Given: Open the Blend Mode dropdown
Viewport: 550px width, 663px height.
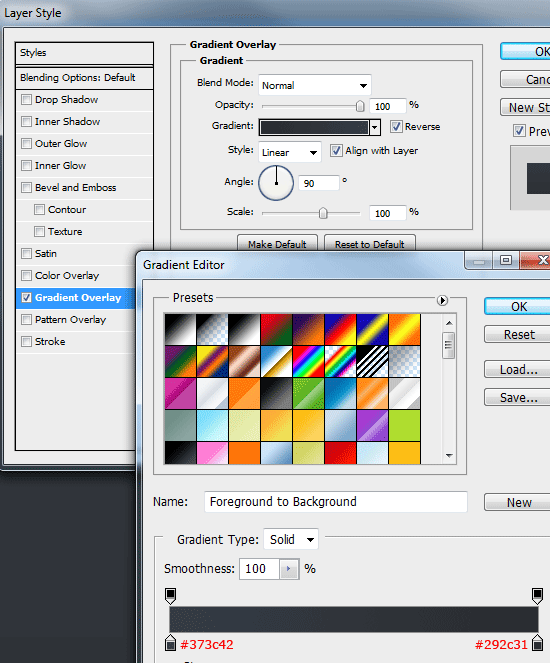Looking at the screenshot, I should tap(315, 85).
